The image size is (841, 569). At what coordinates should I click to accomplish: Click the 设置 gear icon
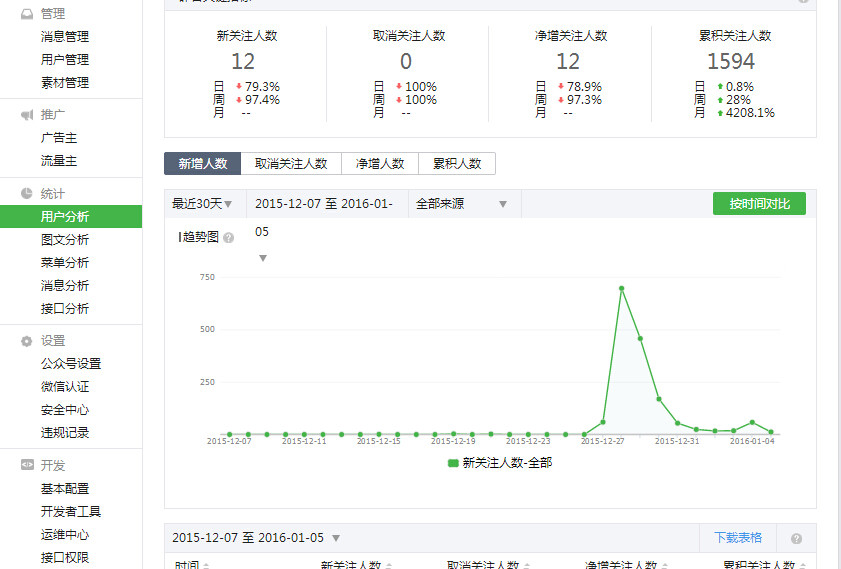[x=27, y=341]
